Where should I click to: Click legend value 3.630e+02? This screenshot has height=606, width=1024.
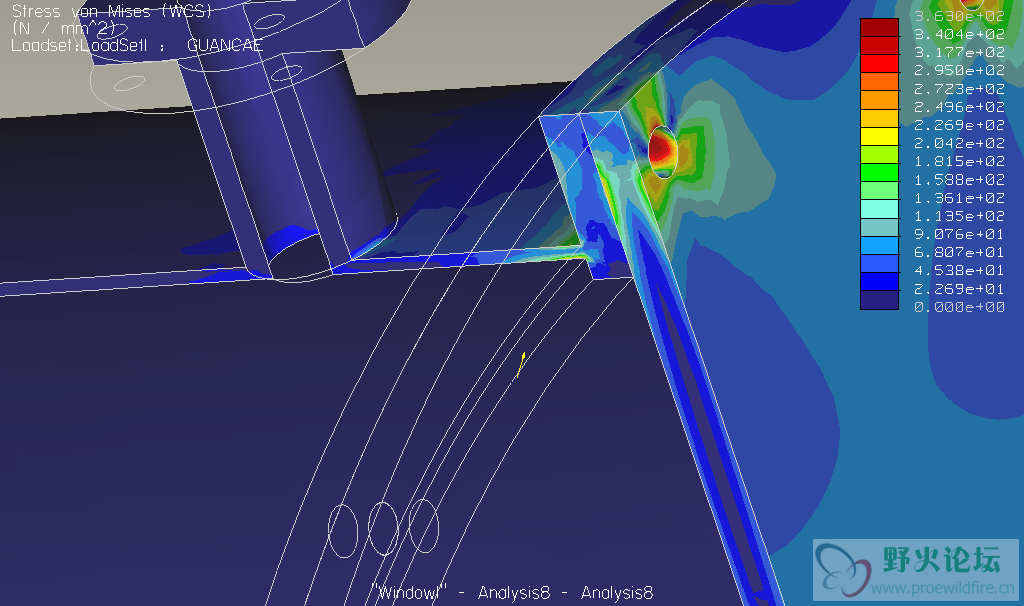(959, 16)
